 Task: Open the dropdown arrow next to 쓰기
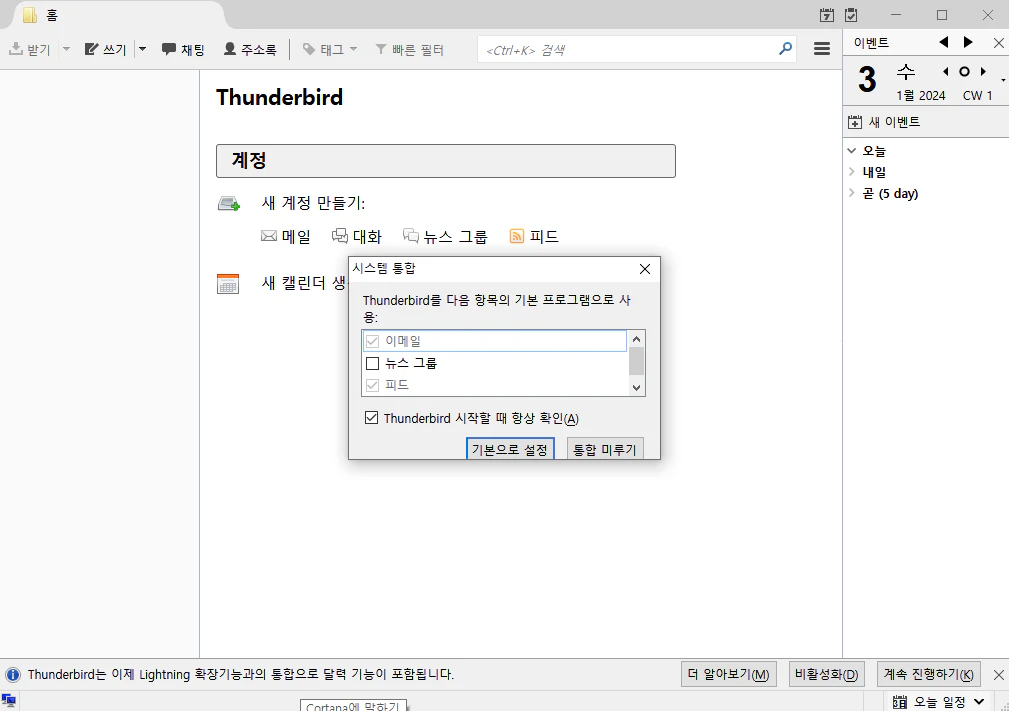(x=142, y=50)
